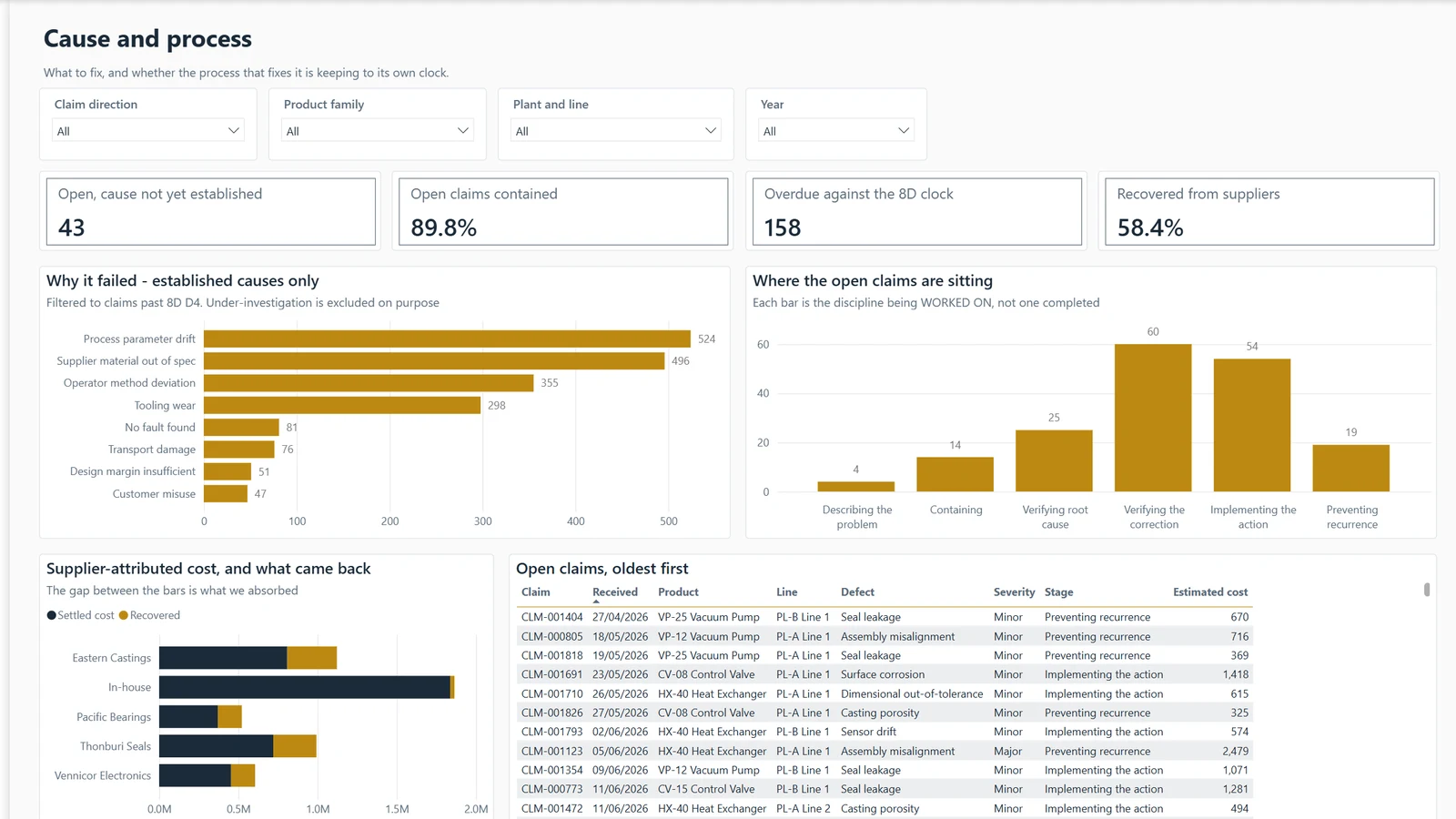Click the Process parameter drift axis label

[139, 339]
